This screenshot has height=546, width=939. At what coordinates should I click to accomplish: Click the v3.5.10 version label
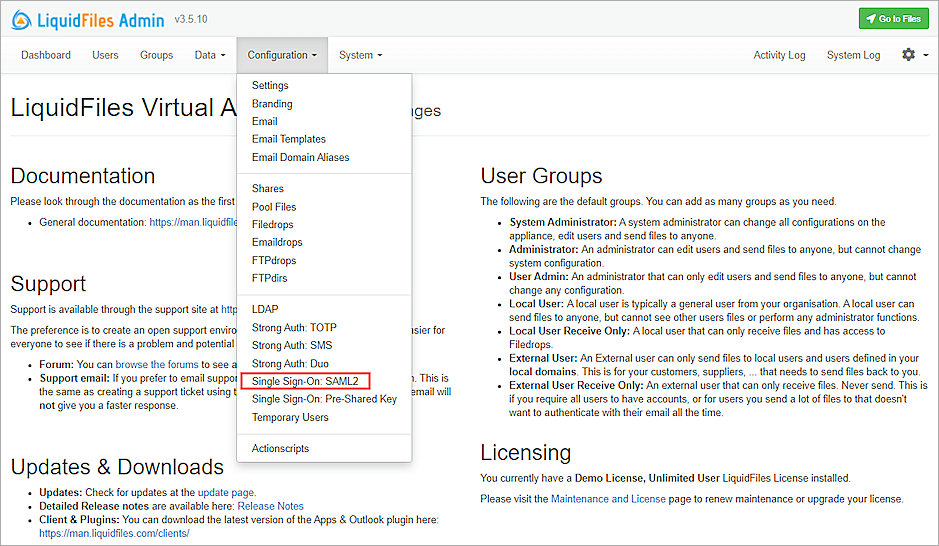click(191, 19)
